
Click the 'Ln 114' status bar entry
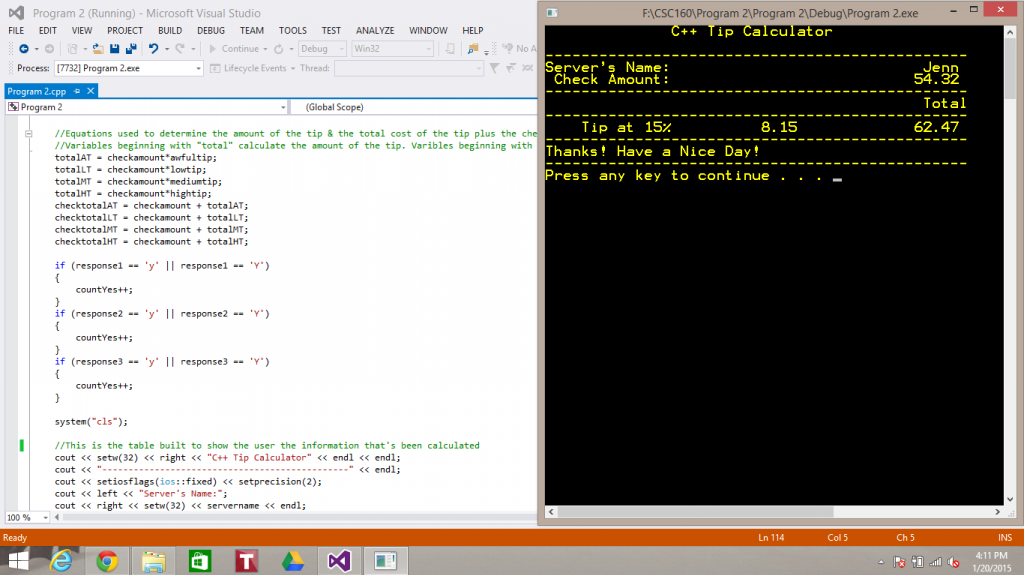[771, 538]
